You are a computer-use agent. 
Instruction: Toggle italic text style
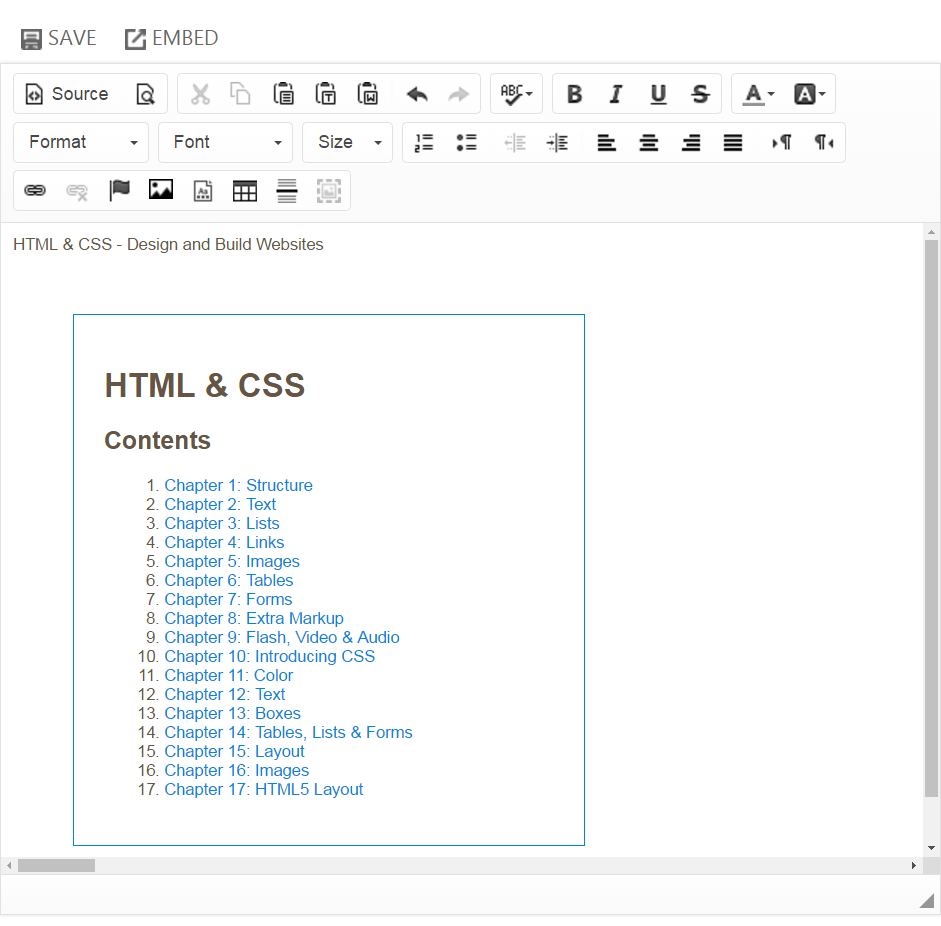[x=616, y=94]
